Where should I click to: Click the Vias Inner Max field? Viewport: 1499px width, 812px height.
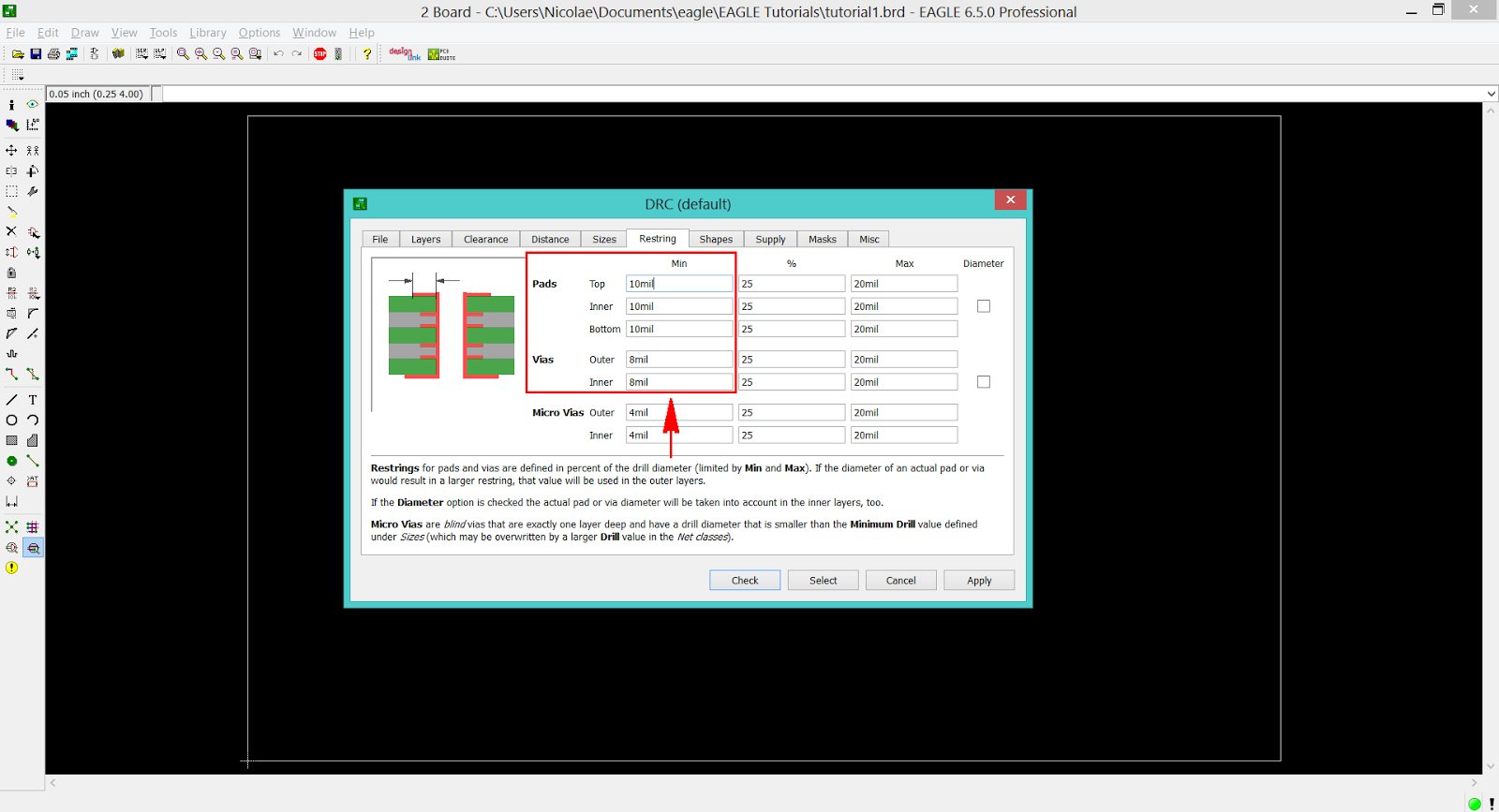coord(904,382)
